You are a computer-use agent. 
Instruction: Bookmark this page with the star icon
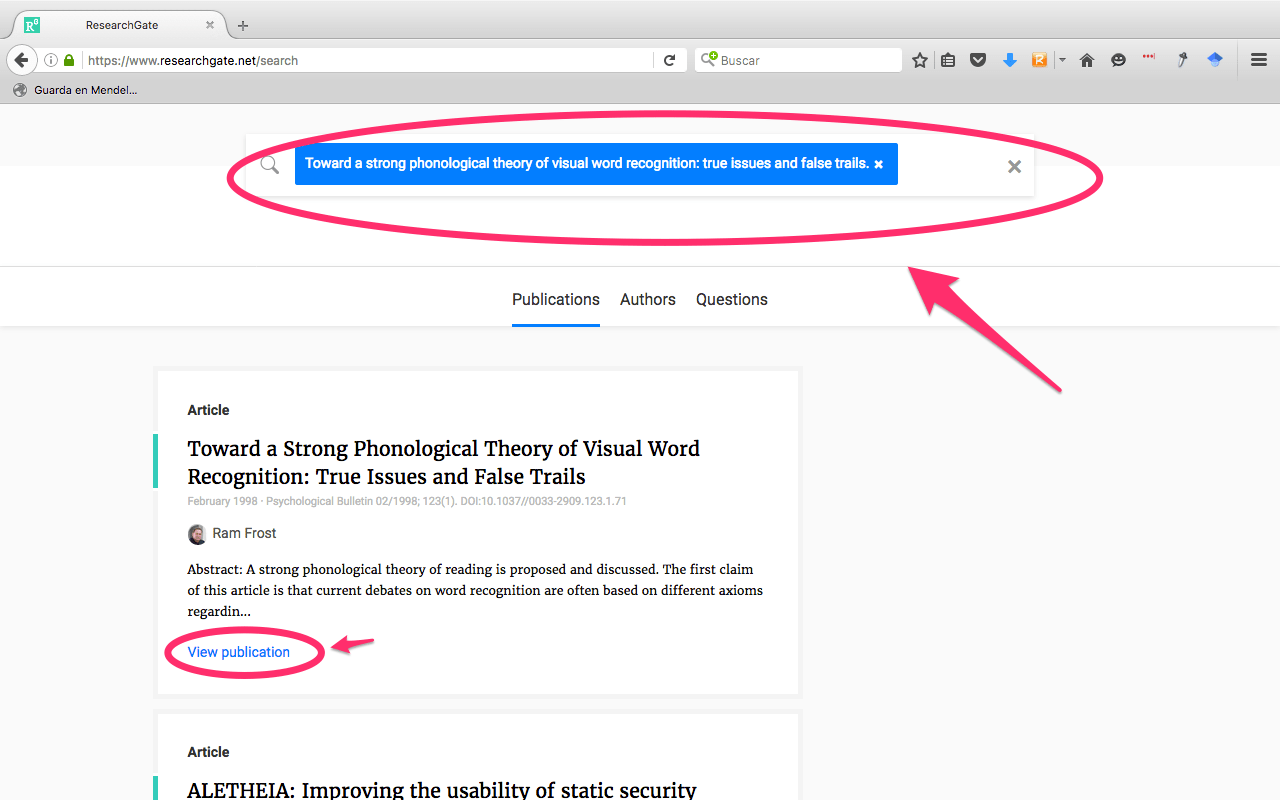(x=920, y=60)
